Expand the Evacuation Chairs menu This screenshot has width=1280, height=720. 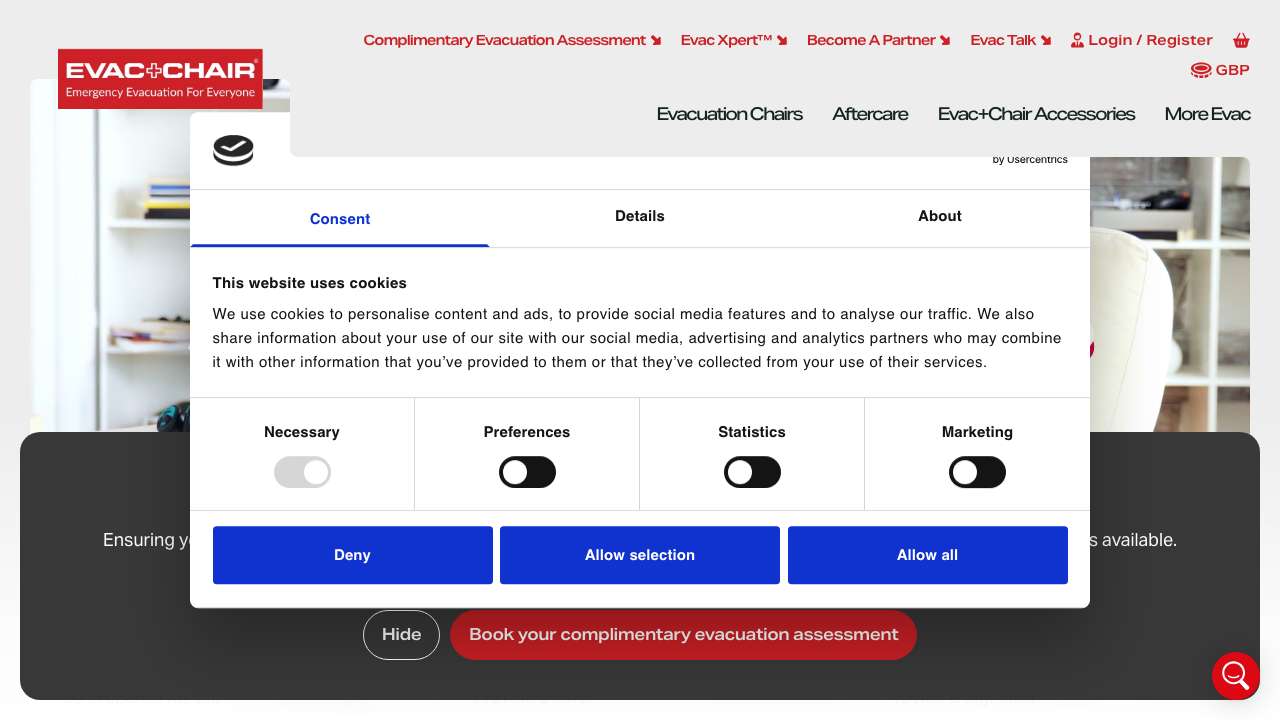point(729,114)
